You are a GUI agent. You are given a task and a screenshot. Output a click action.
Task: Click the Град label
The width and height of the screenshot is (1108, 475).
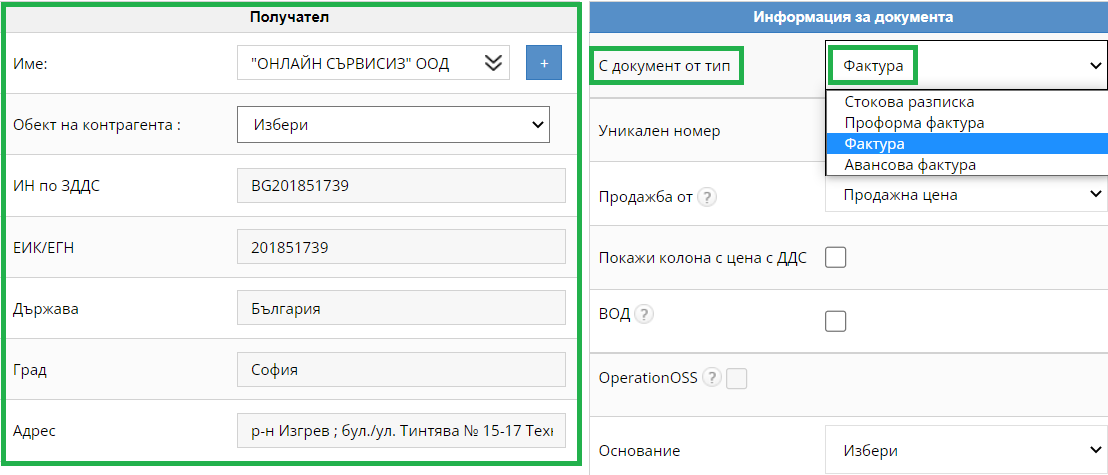pyautogui.click(x=30, y=369)
